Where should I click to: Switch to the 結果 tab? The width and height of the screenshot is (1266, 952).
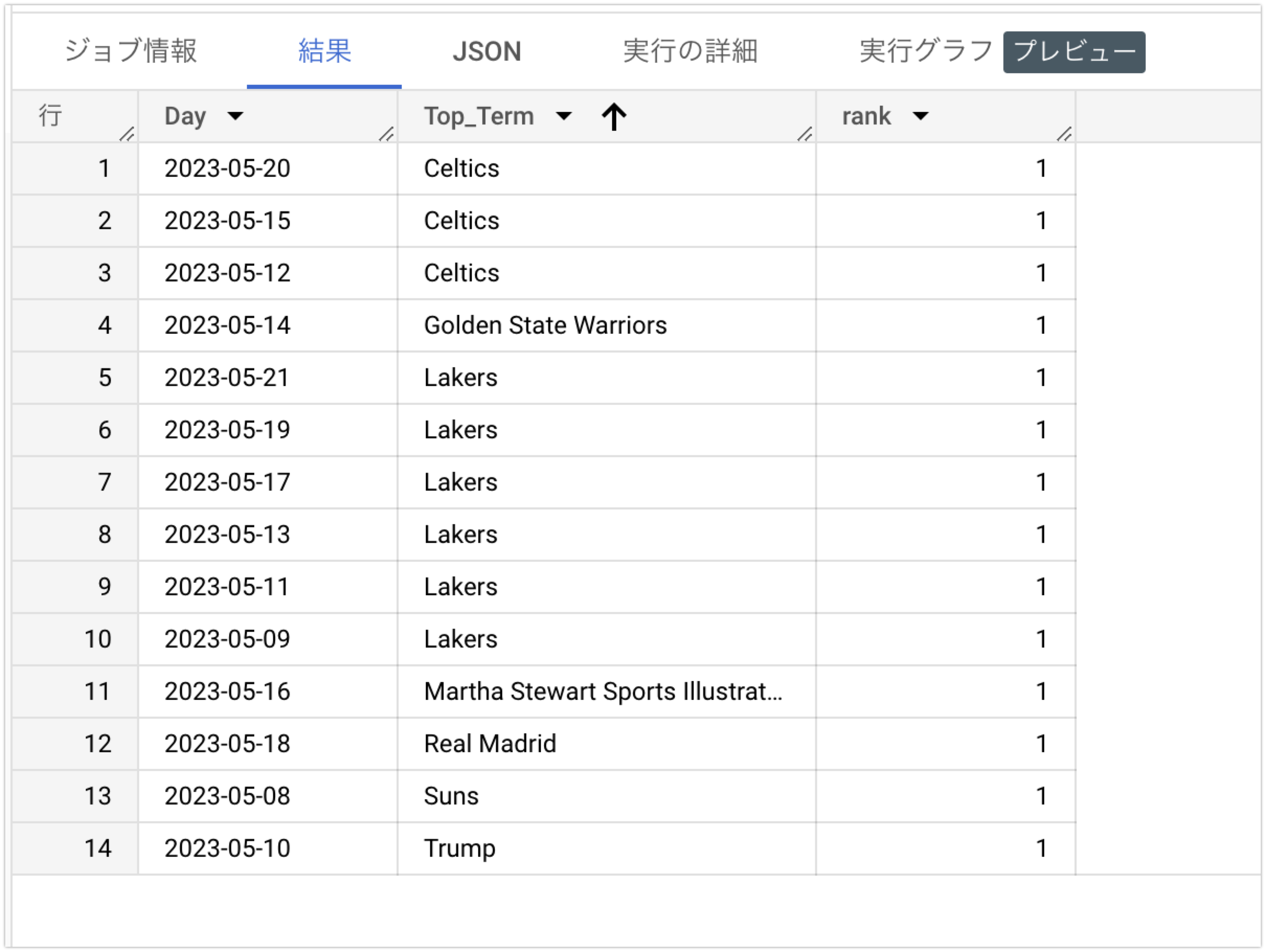(x=324, y=51)
